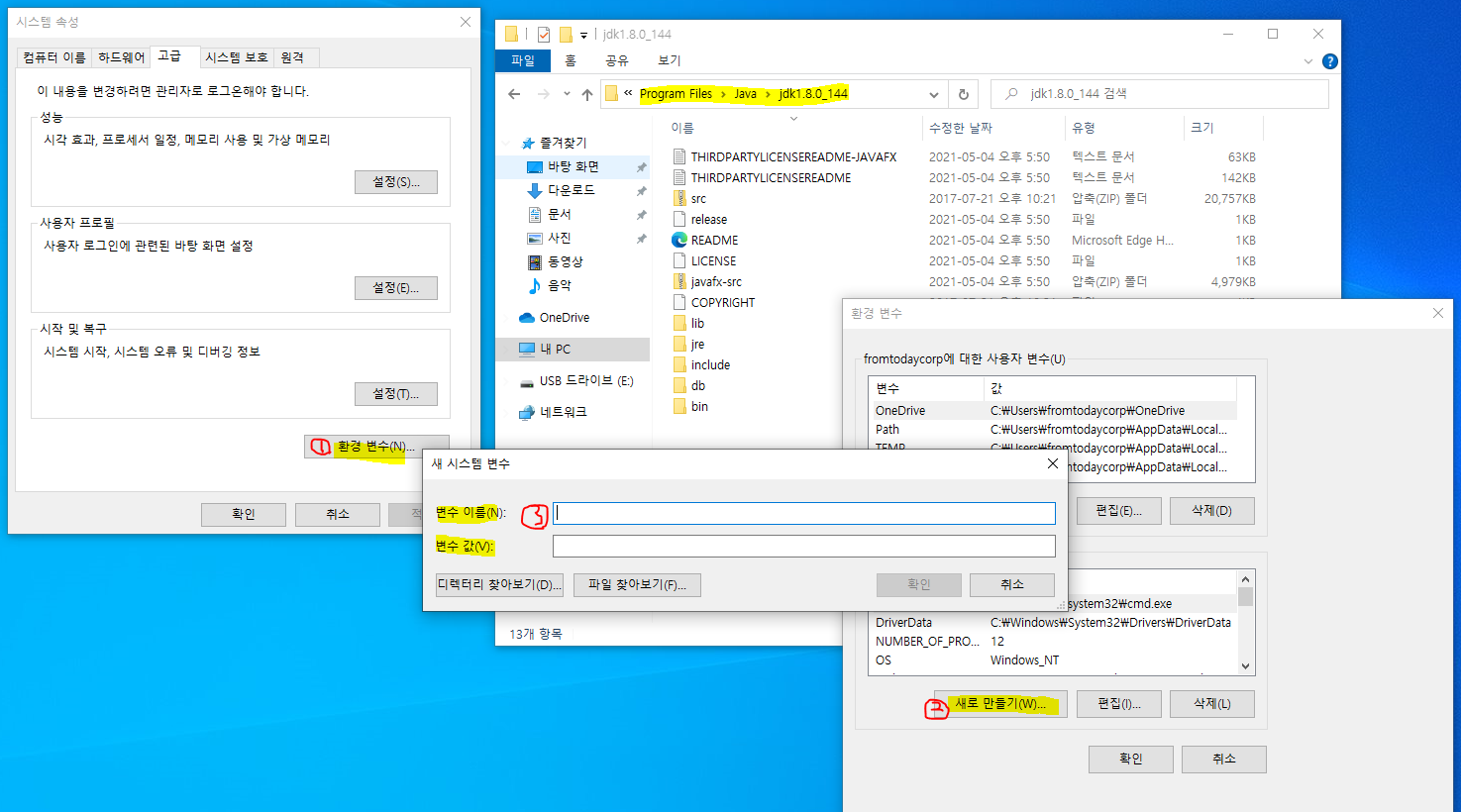The height and width of the screenshot is (812, 1461).
Task: Click system variables list scroll up arrow
Action: (x=1246, y=579)
